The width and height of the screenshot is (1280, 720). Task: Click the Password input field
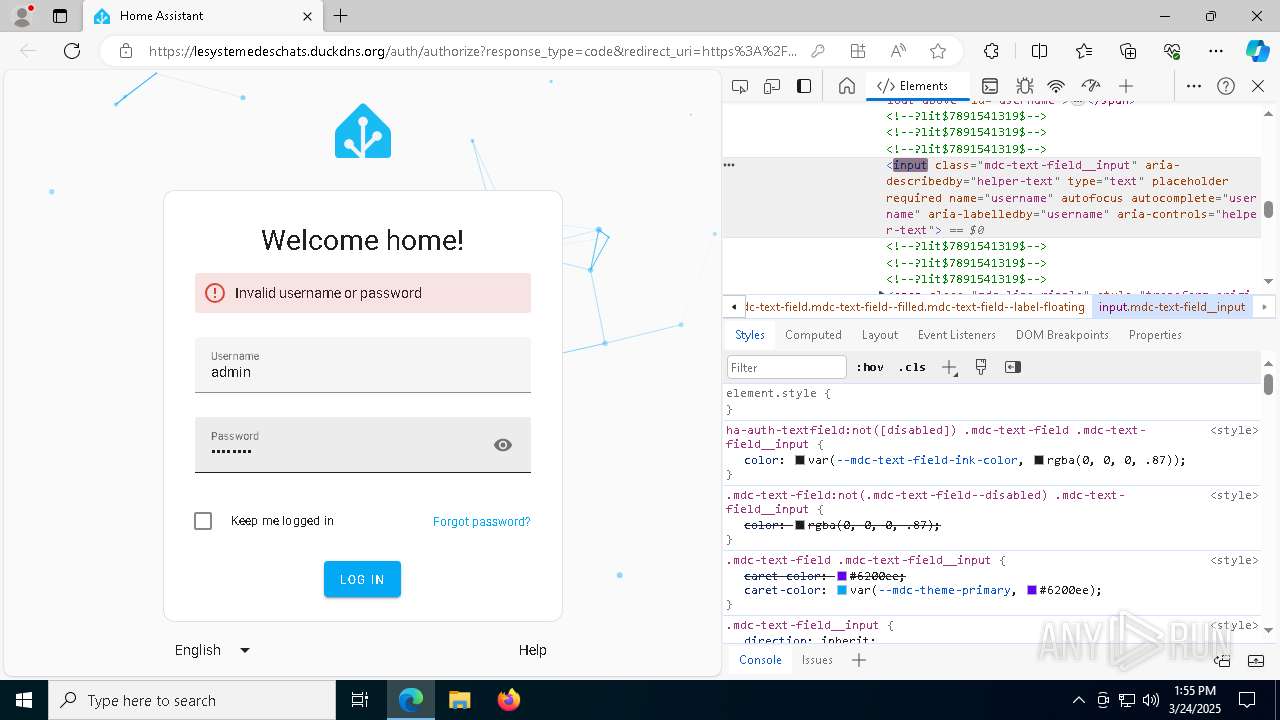pos(363,445)
